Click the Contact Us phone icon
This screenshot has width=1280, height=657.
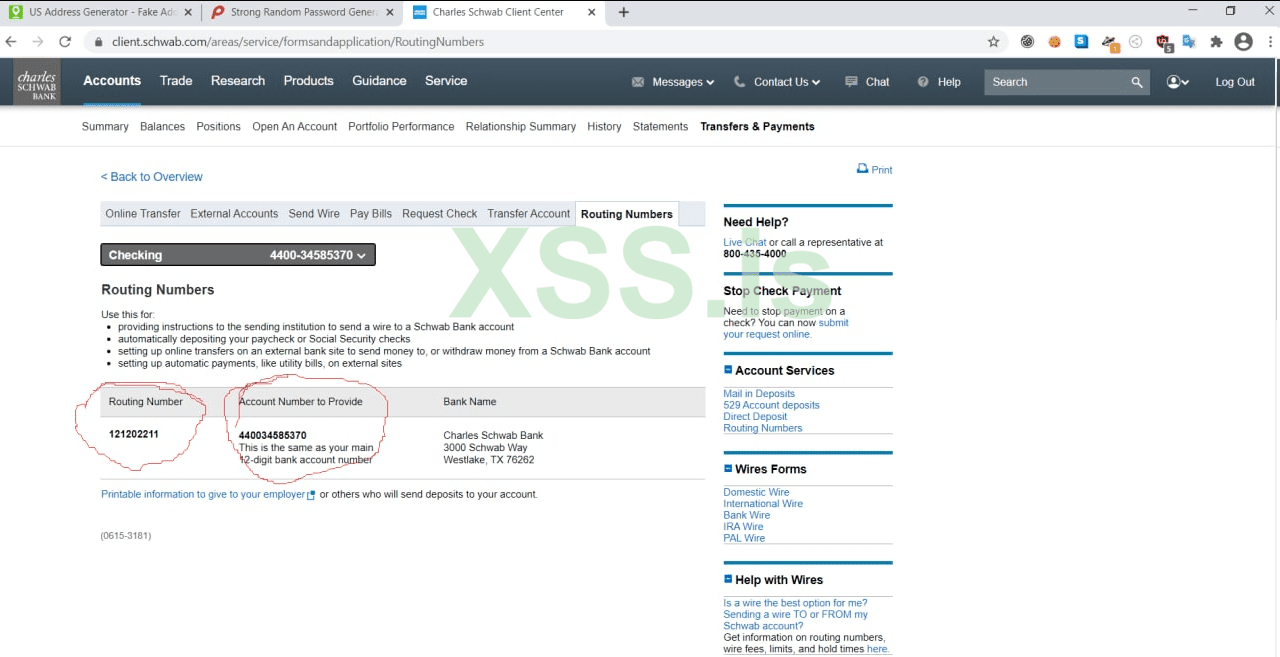pyautogui.click(x=740, y=82)
